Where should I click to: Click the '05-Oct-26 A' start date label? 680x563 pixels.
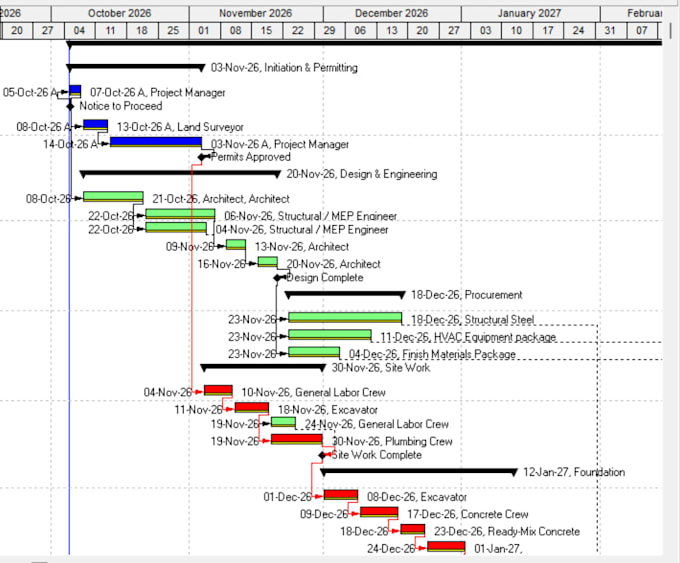[x=30, y=92]
